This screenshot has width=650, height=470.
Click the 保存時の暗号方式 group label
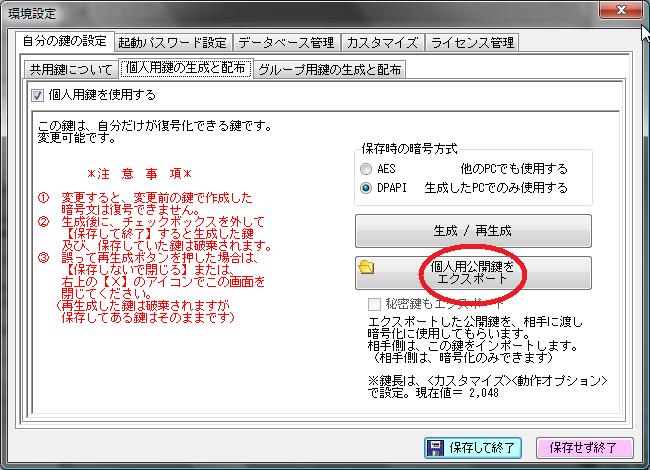coord(410,149)
